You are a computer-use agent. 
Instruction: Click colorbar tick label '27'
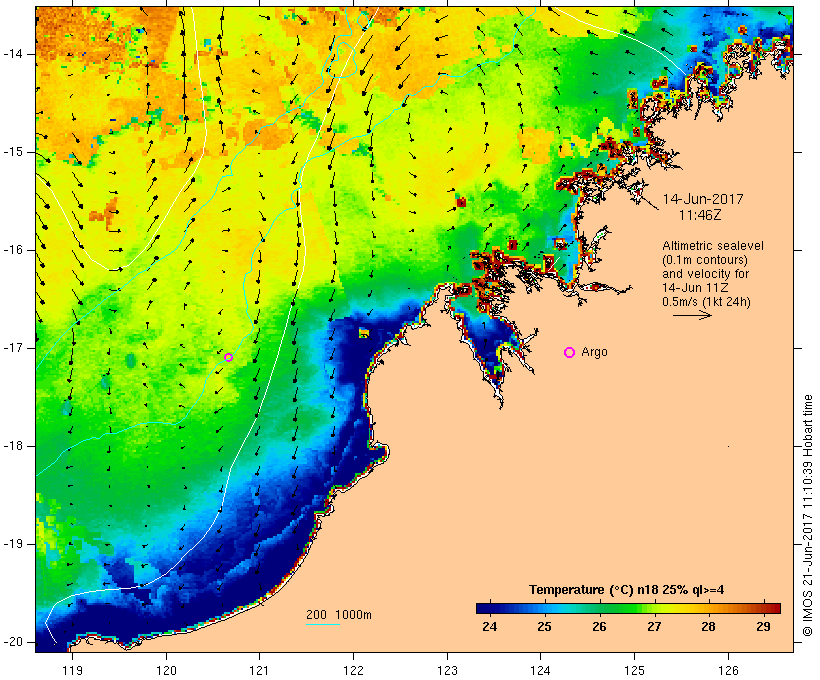654,626
